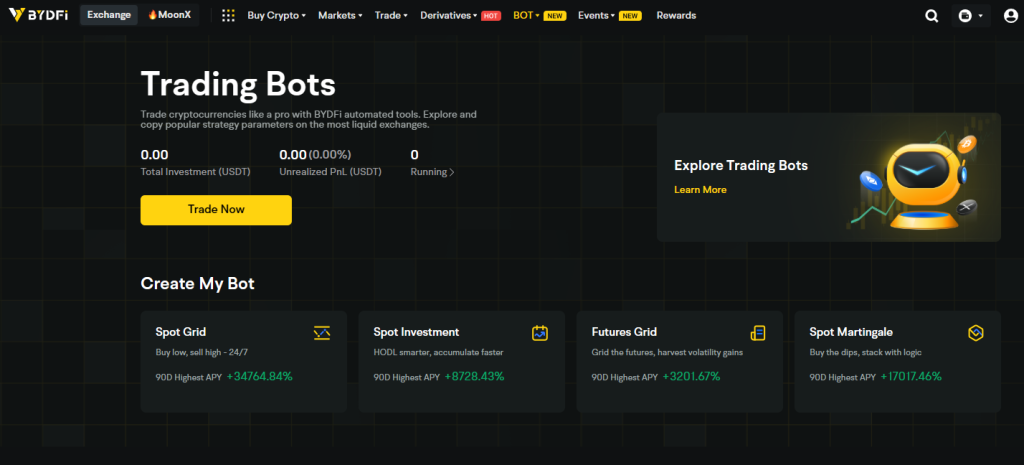Click the Trading Bots page heading
Screen dimensions: 1024x465
coord(238,84)
